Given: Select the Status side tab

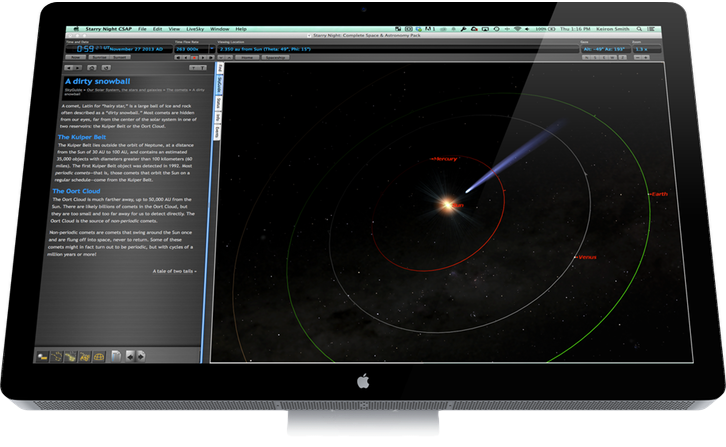Looking at the screenshot, I should coord(219,103).
